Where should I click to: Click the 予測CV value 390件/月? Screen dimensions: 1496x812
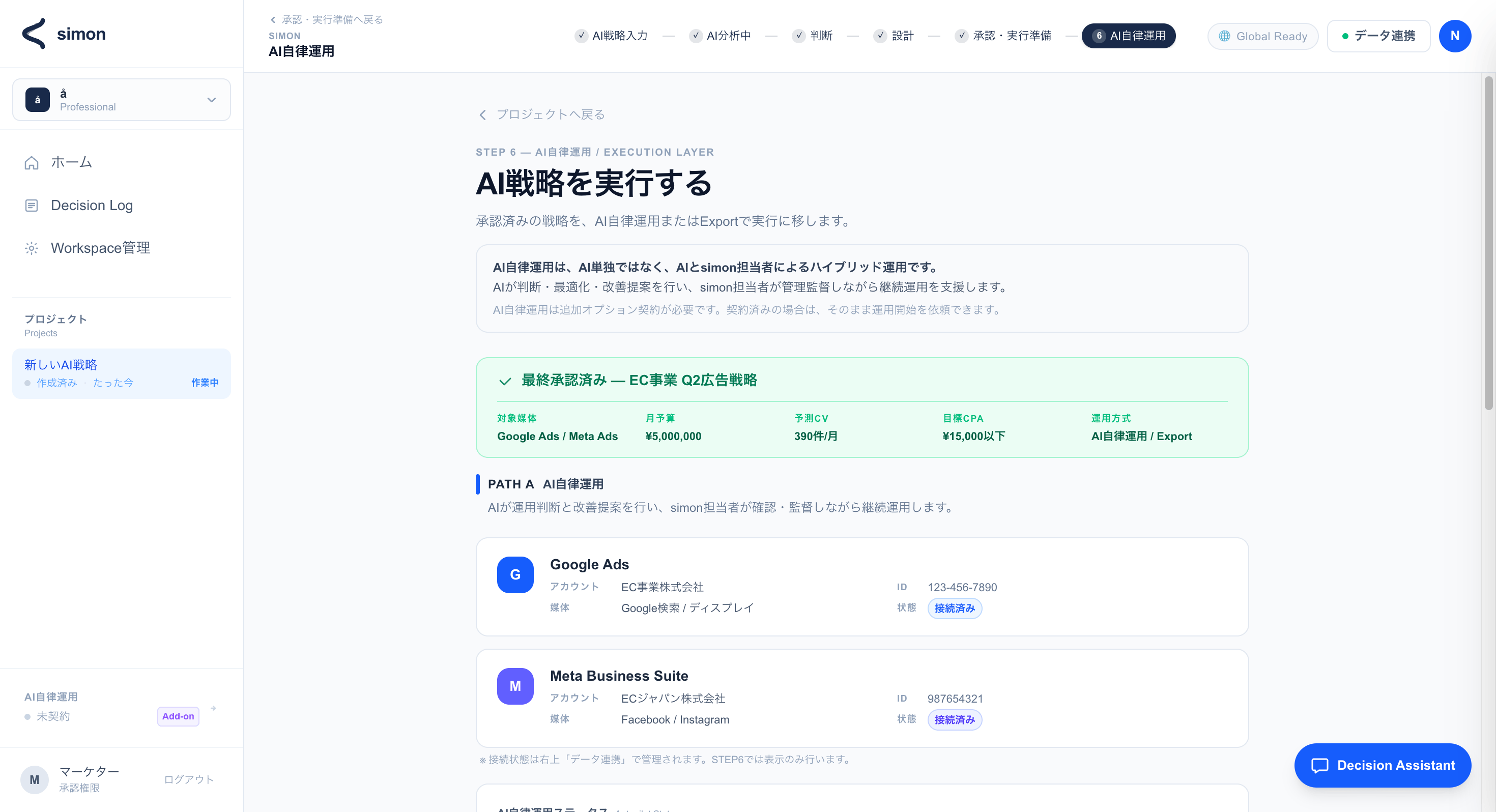[x=816, y=436]
